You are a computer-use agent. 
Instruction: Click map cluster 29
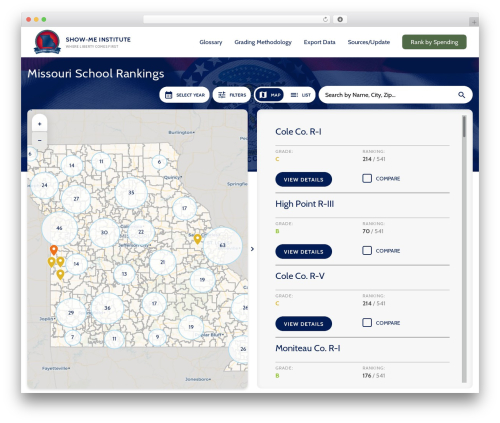[x=71, y=313]
